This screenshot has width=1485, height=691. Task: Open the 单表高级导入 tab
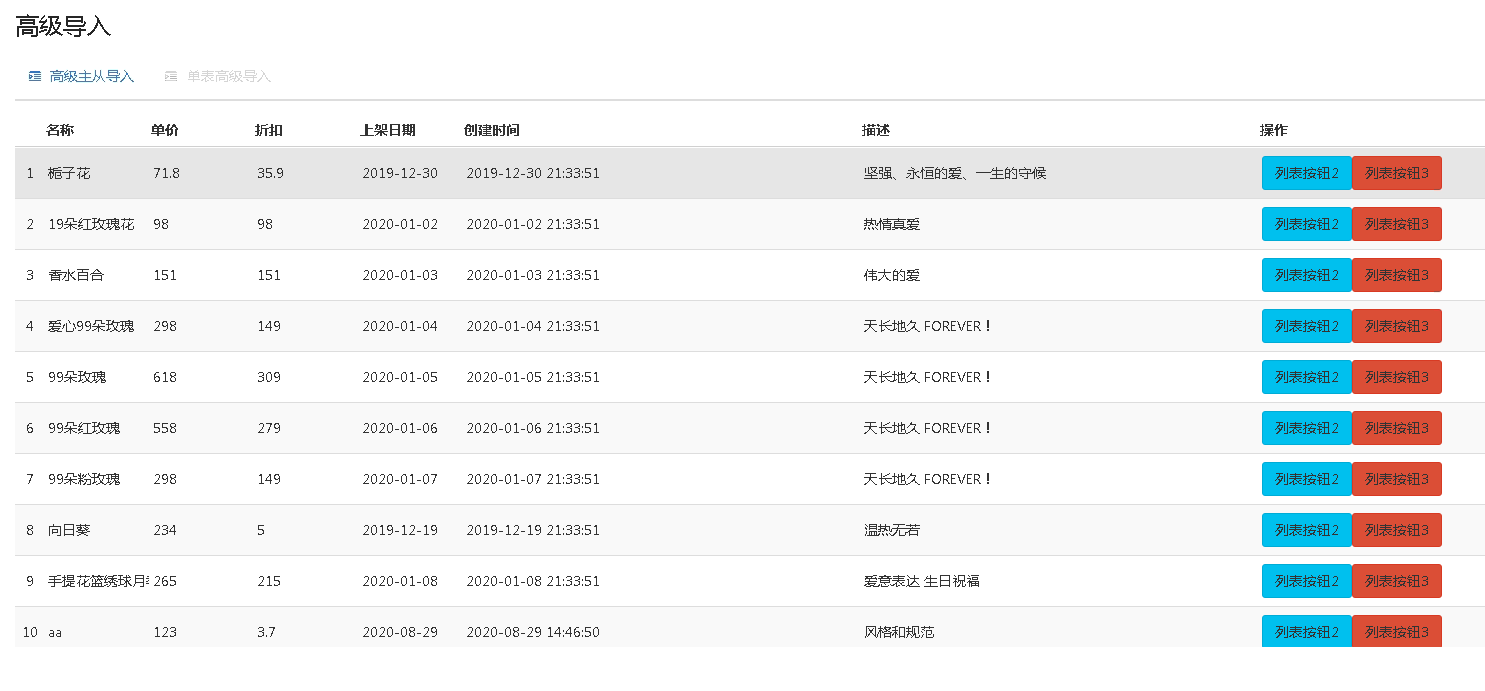[x=228, y=76]
